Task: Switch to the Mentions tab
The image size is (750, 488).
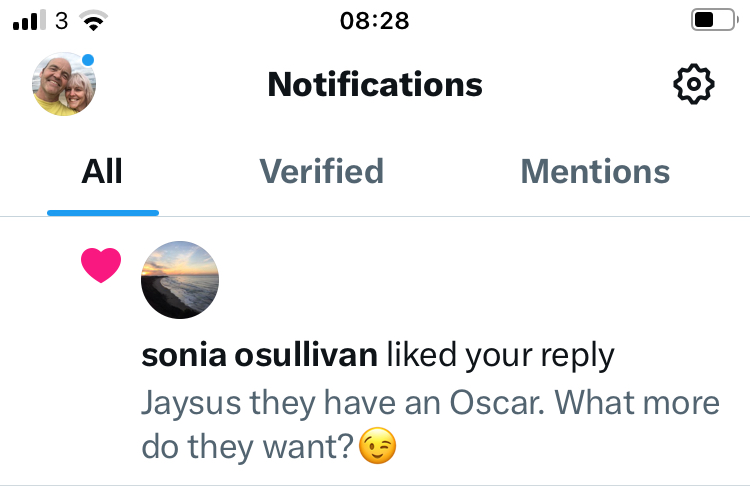Action: pyautogui.click(x=595, y=172)
